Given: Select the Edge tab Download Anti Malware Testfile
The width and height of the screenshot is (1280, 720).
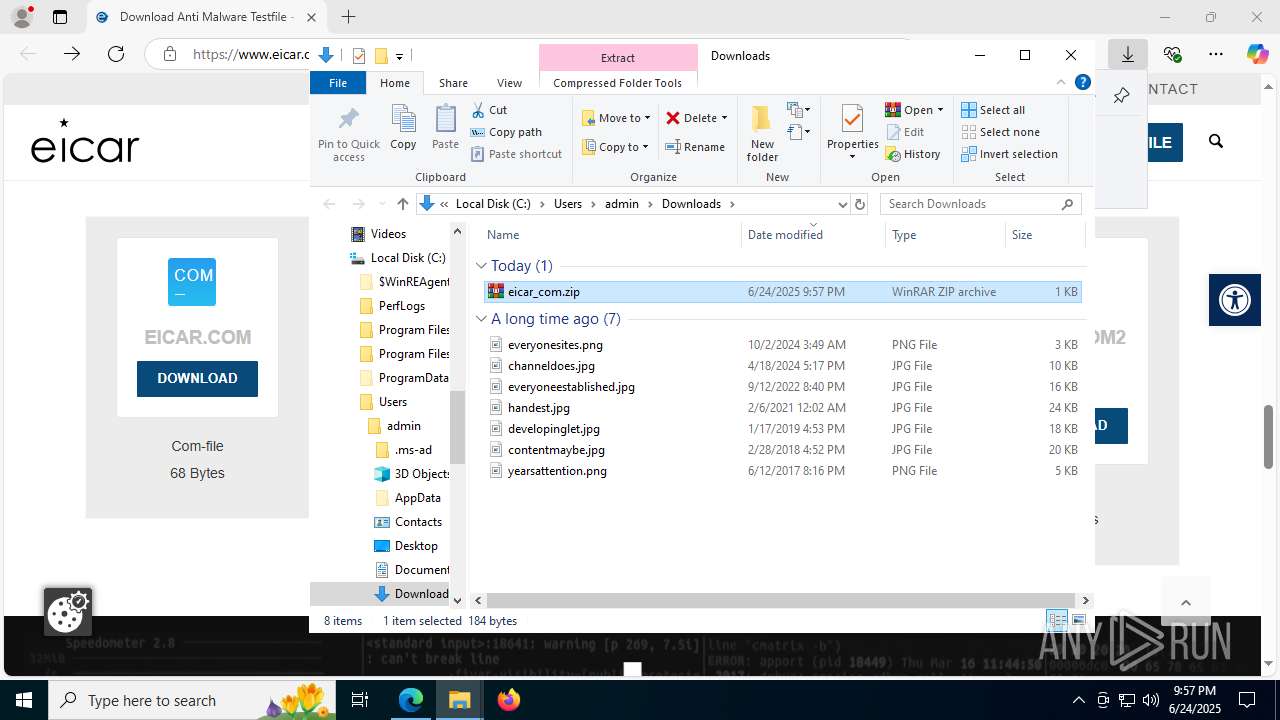Looking at the screenshot, I should (206, 17).
